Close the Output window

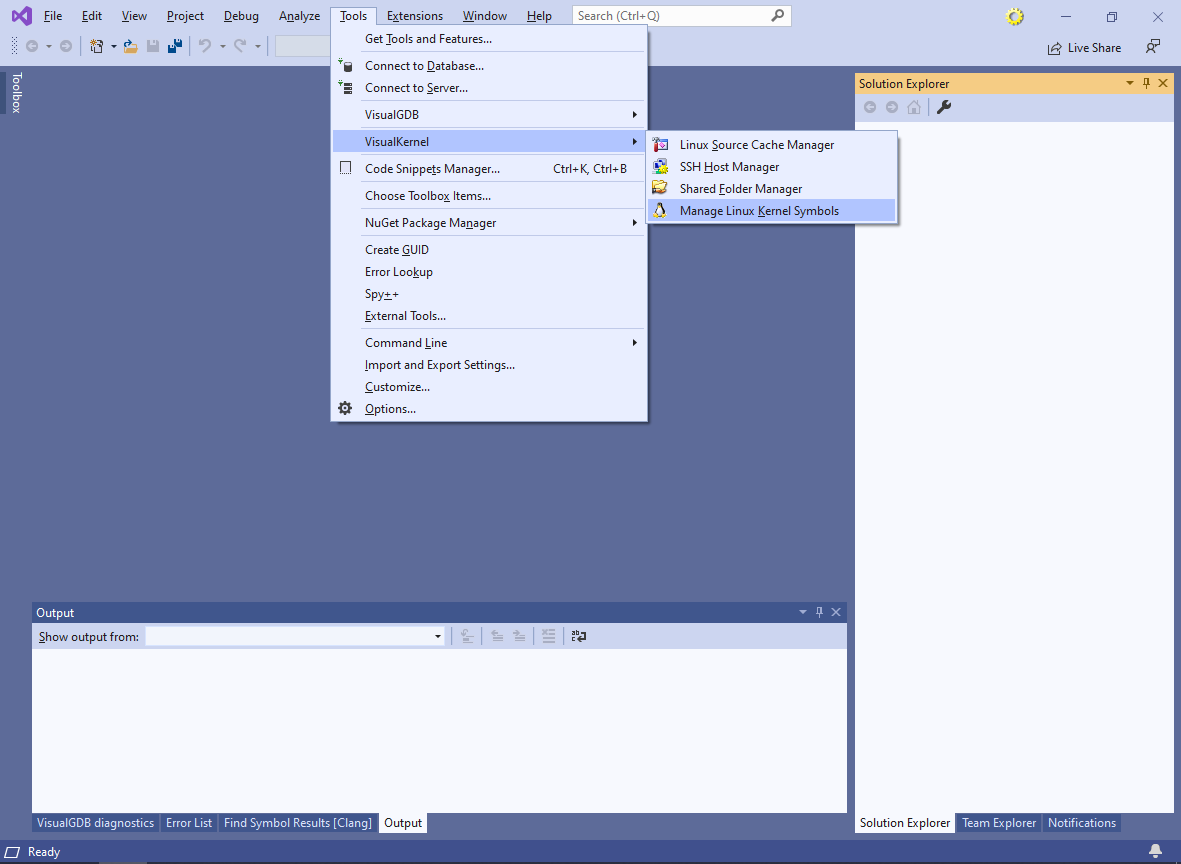coord(836,612)
